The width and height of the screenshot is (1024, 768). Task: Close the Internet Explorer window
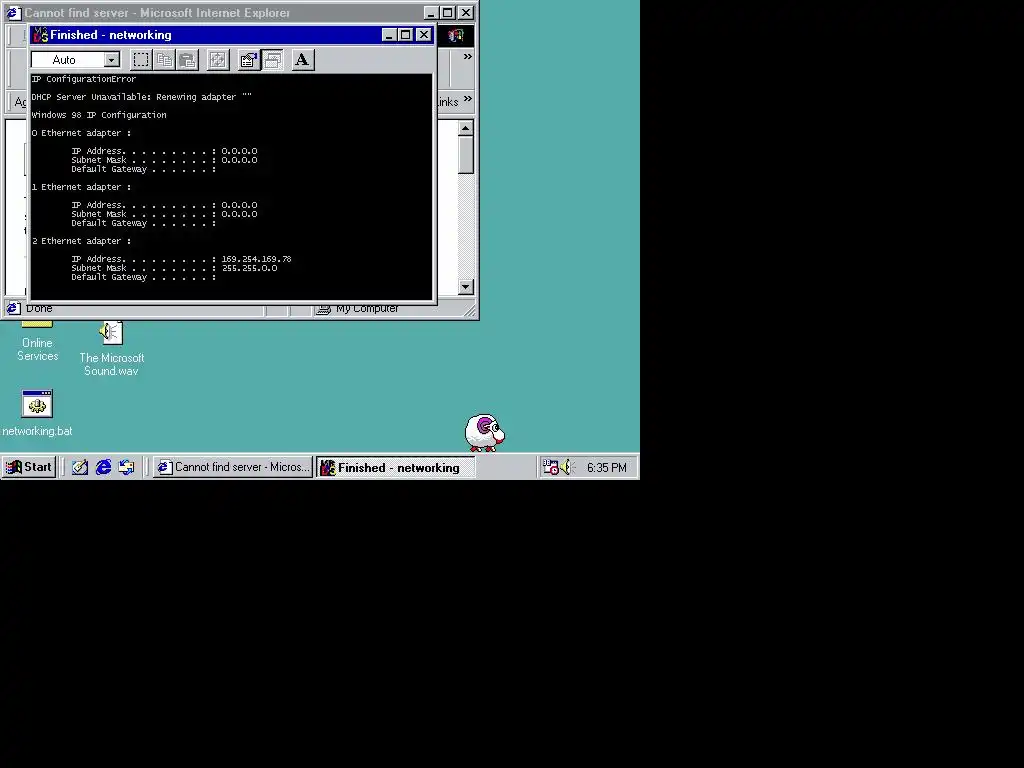tap(466, 12)
